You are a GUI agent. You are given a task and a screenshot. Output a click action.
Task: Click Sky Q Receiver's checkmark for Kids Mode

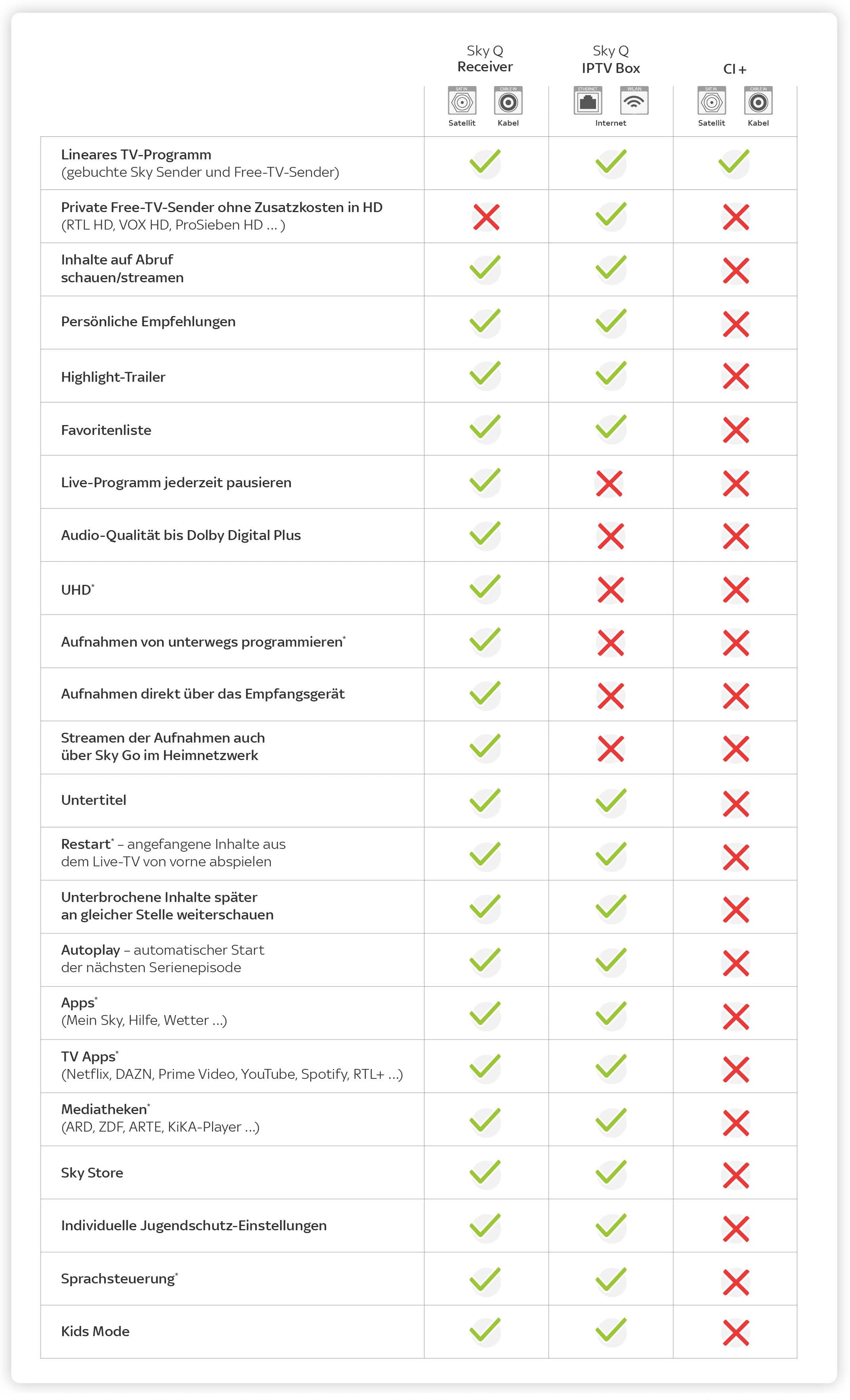[x=485, y=1331]
